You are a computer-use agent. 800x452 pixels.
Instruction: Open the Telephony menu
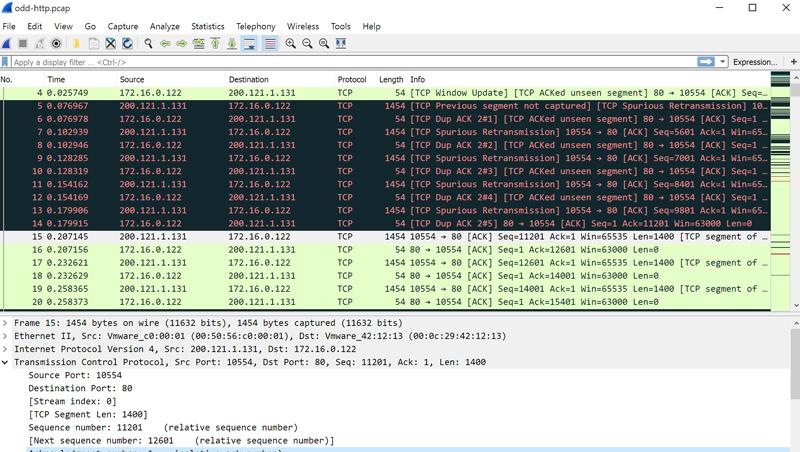pyautogui.click(x=256, y=26)
